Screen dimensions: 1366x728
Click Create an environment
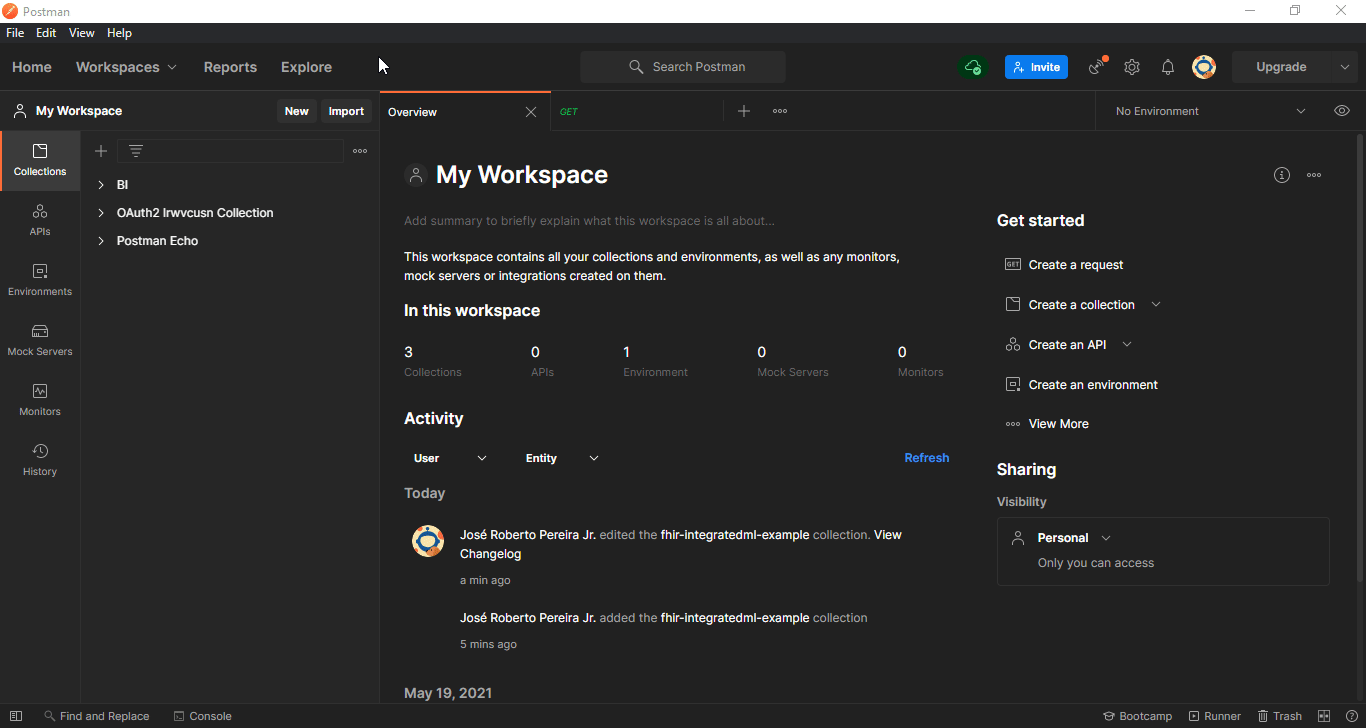1081,384
